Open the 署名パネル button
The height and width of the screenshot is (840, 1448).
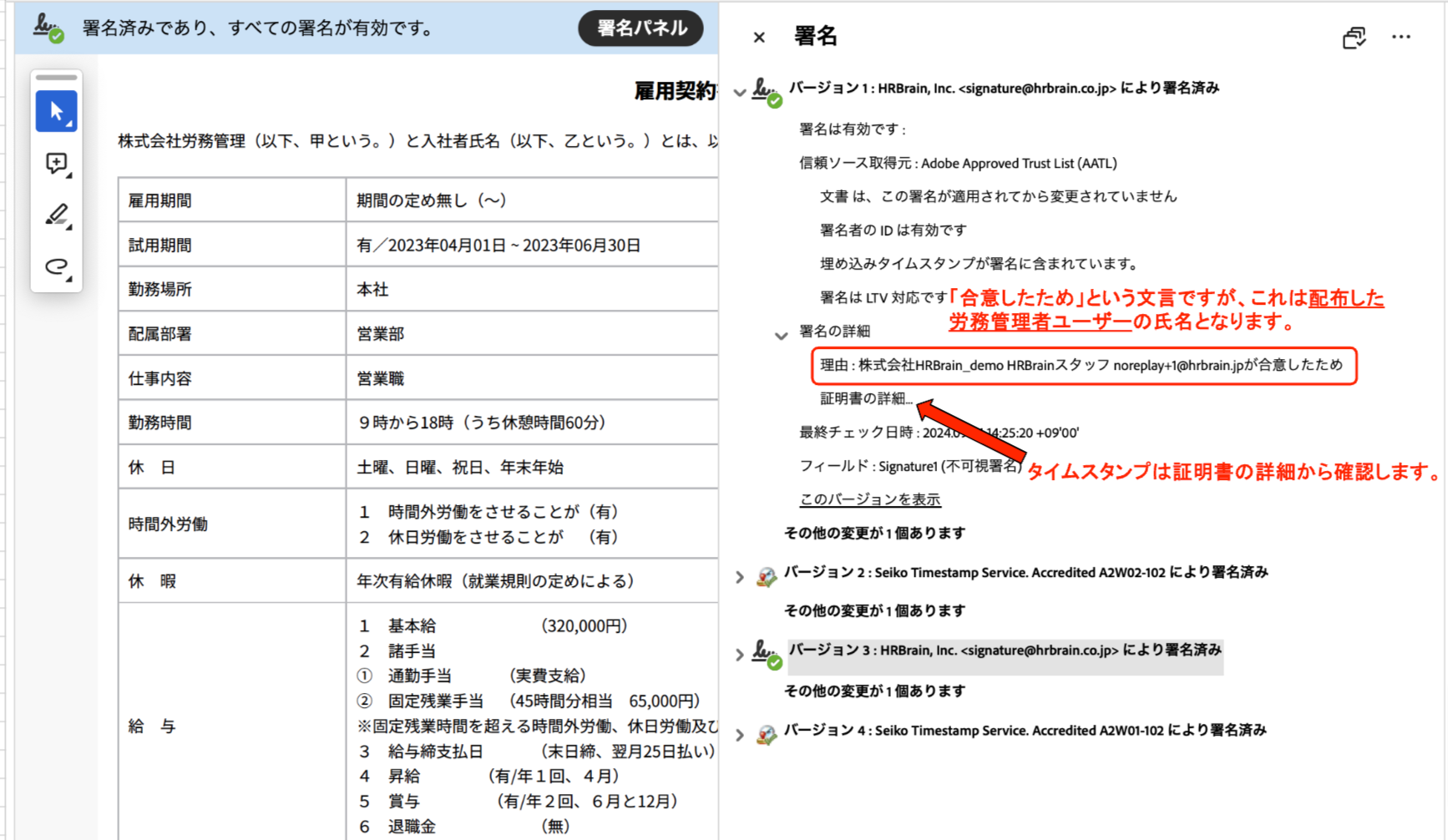640,28
